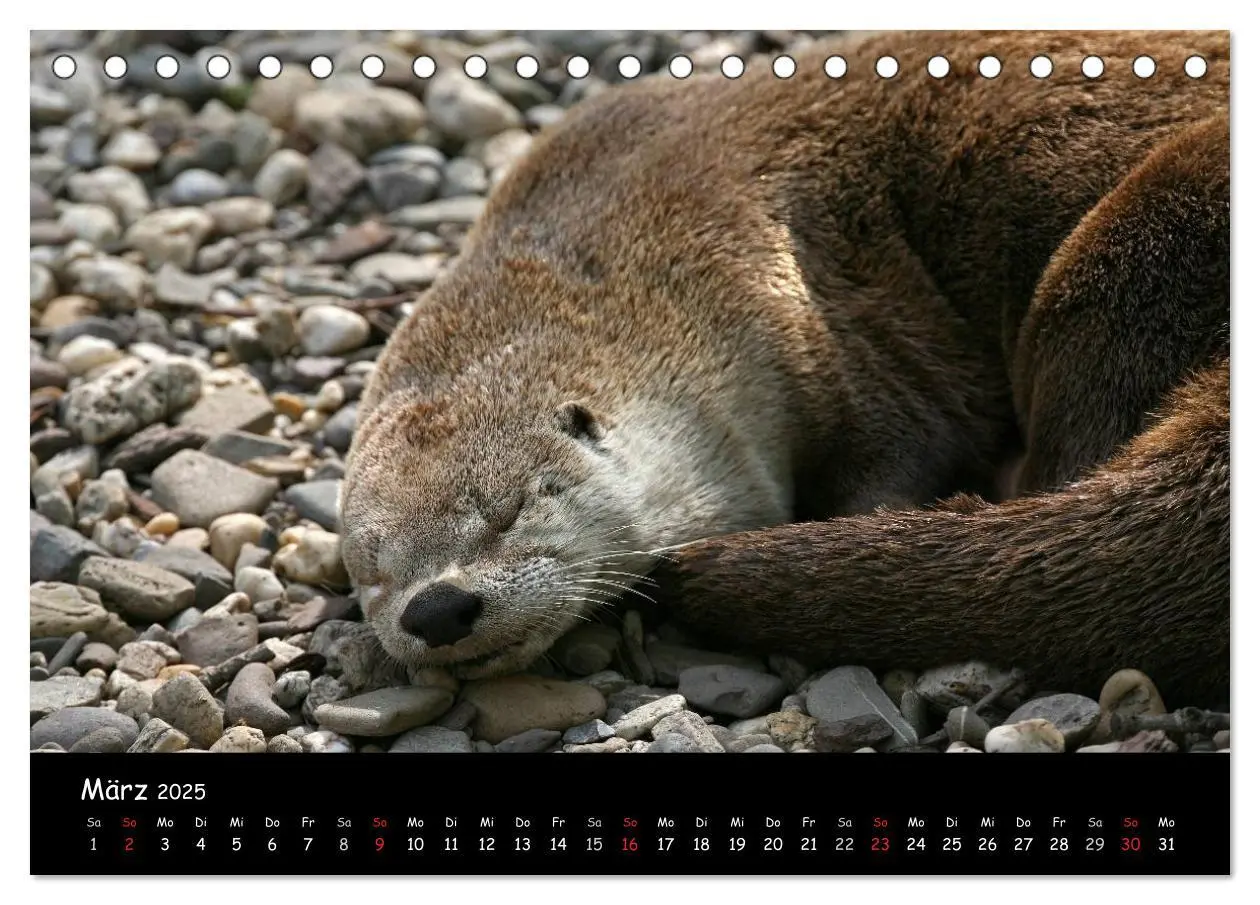
Task: Select day 26 in the calendar strip
Action: (988, 844)
